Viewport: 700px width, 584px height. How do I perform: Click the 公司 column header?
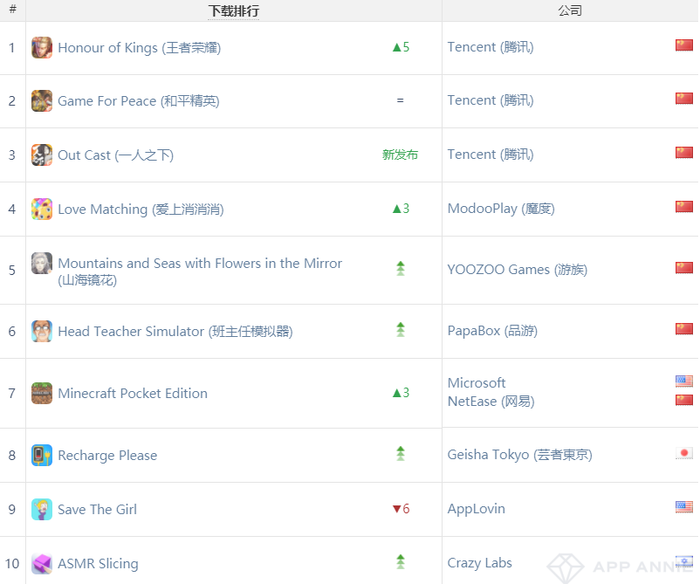coord(570,10)
